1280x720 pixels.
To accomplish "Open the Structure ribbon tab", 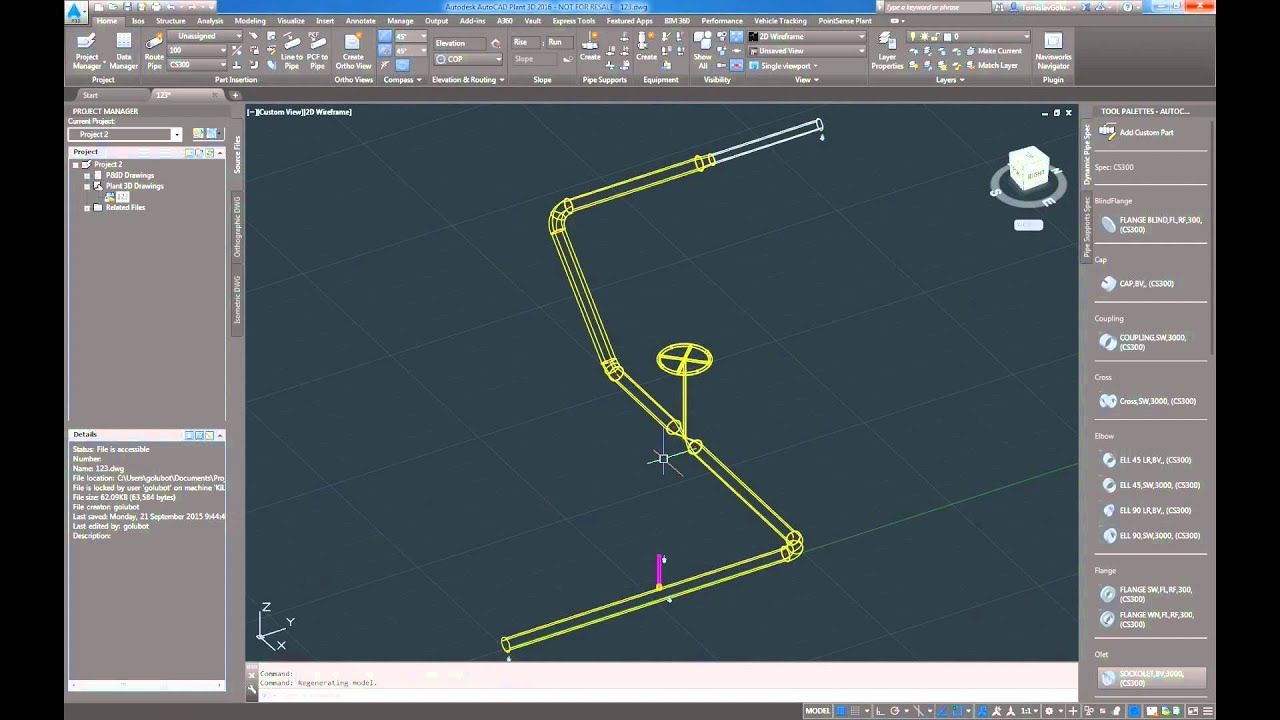I will 170,20.
